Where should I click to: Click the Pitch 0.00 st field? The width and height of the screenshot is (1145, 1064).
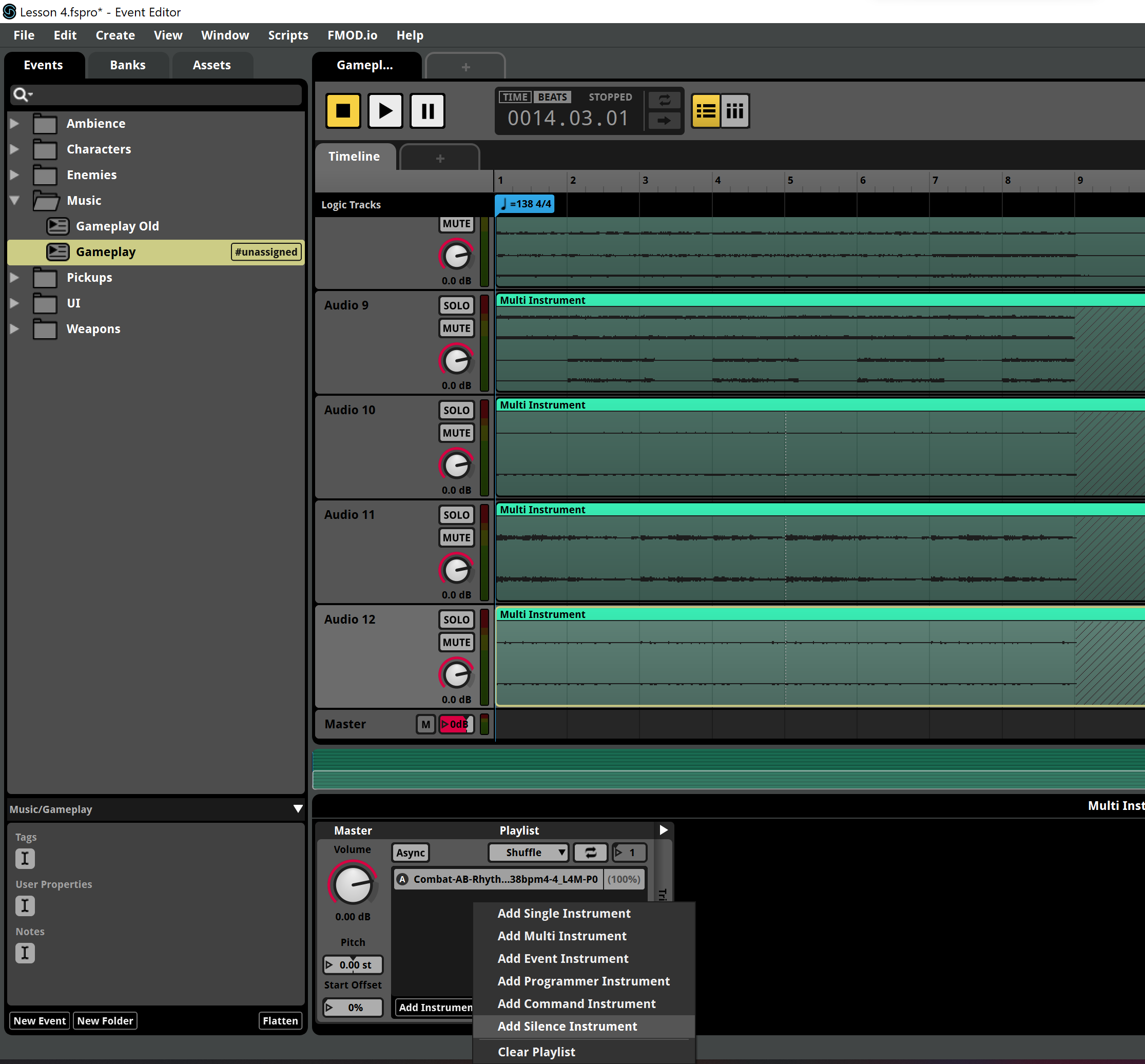[x=353, y=964]
